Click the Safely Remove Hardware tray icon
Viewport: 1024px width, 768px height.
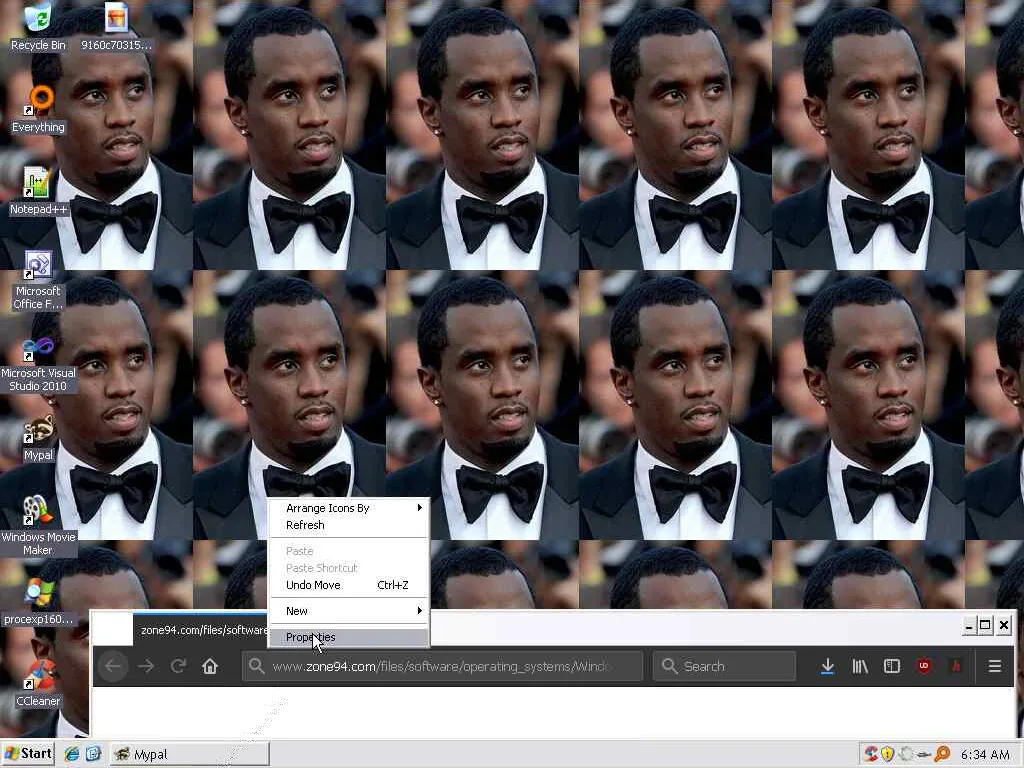coord(923,754)
